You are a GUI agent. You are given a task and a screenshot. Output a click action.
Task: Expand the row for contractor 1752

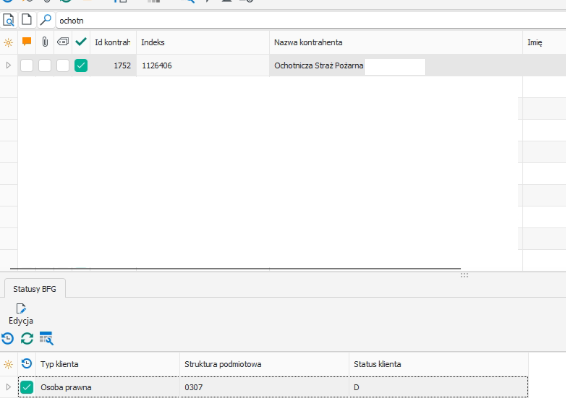pyautogui.click(x=8, y=65)
